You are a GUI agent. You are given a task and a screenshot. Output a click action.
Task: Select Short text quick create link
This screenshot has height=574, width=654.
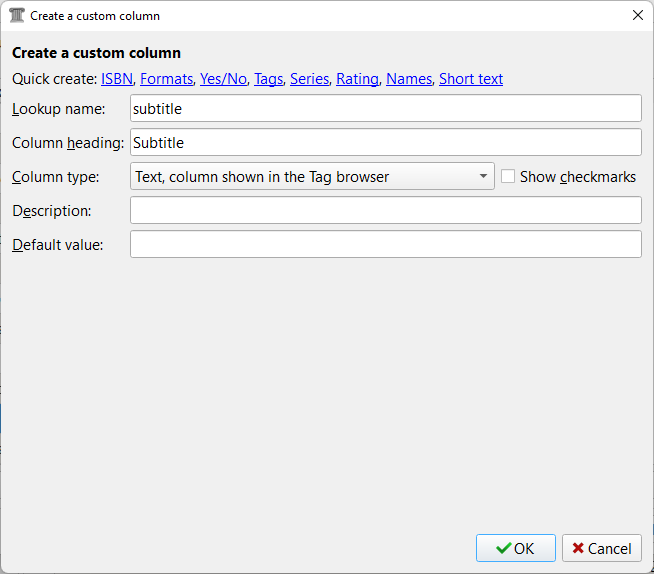(x=470, y=79)
